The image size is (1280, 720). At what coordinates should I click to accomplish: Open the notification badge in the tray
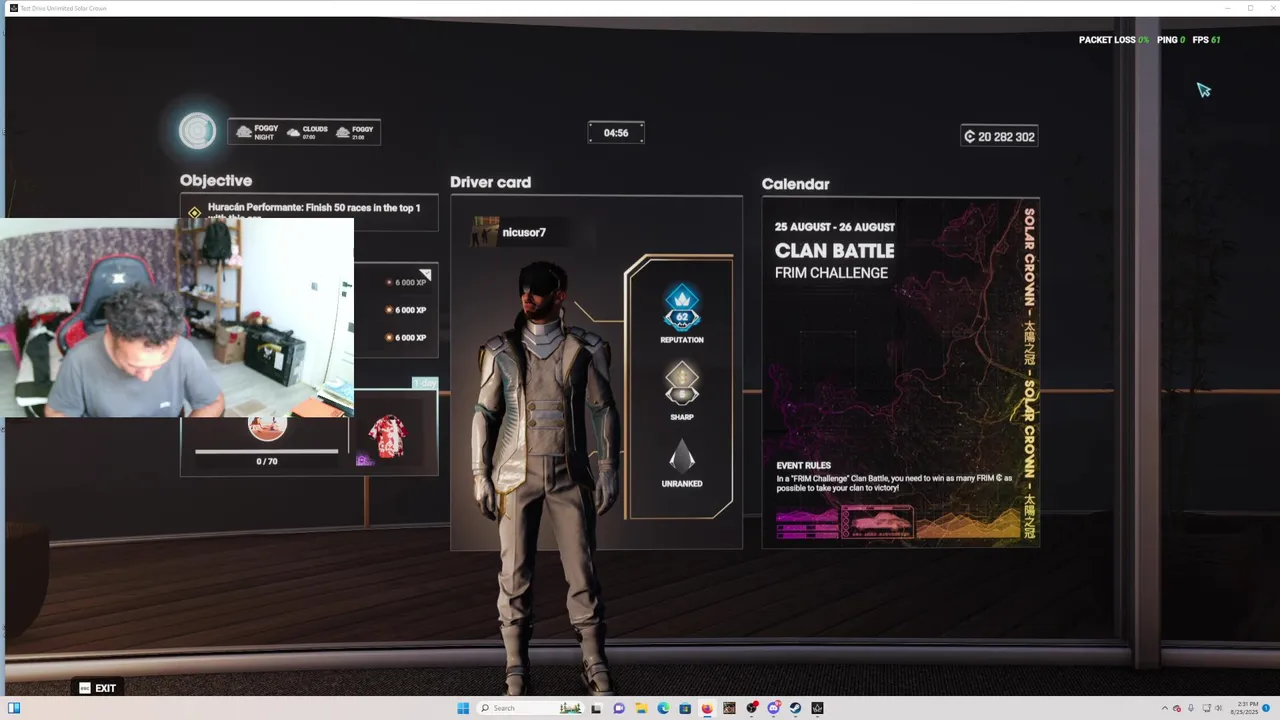click(1266, 708)
